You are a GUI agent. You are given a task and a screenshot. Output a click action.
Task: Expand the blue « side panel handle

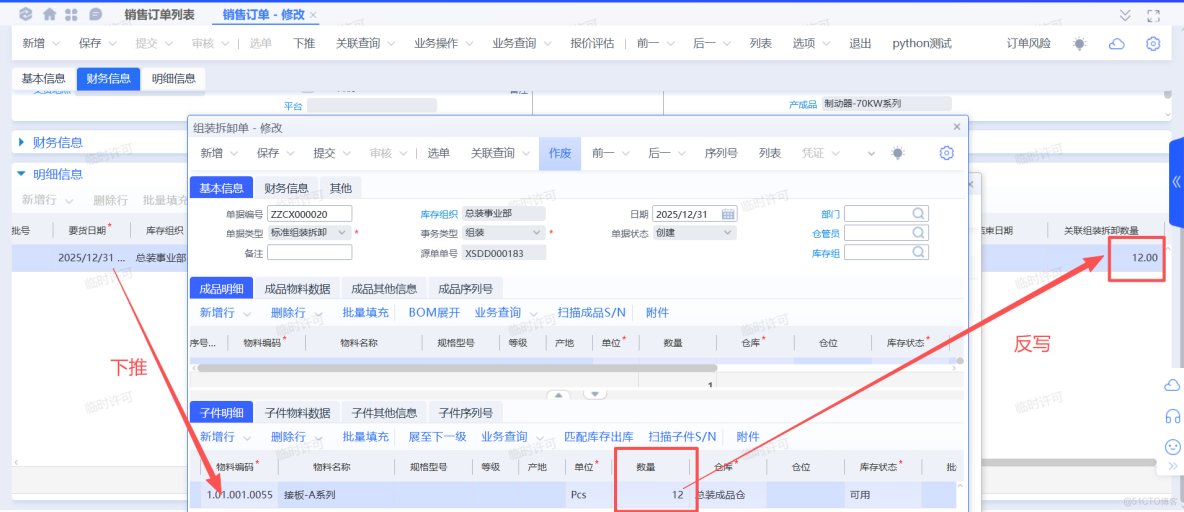pyautogui.click(x=1176, y=182)
